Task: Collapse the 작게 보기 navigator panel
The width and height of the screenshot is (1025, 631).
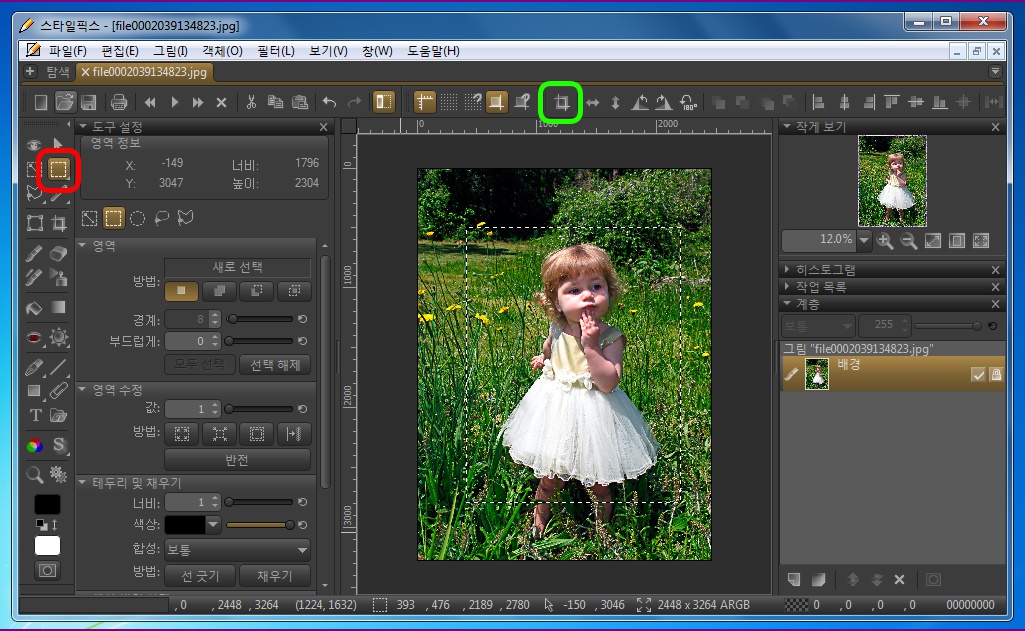Action: point(787,126)
